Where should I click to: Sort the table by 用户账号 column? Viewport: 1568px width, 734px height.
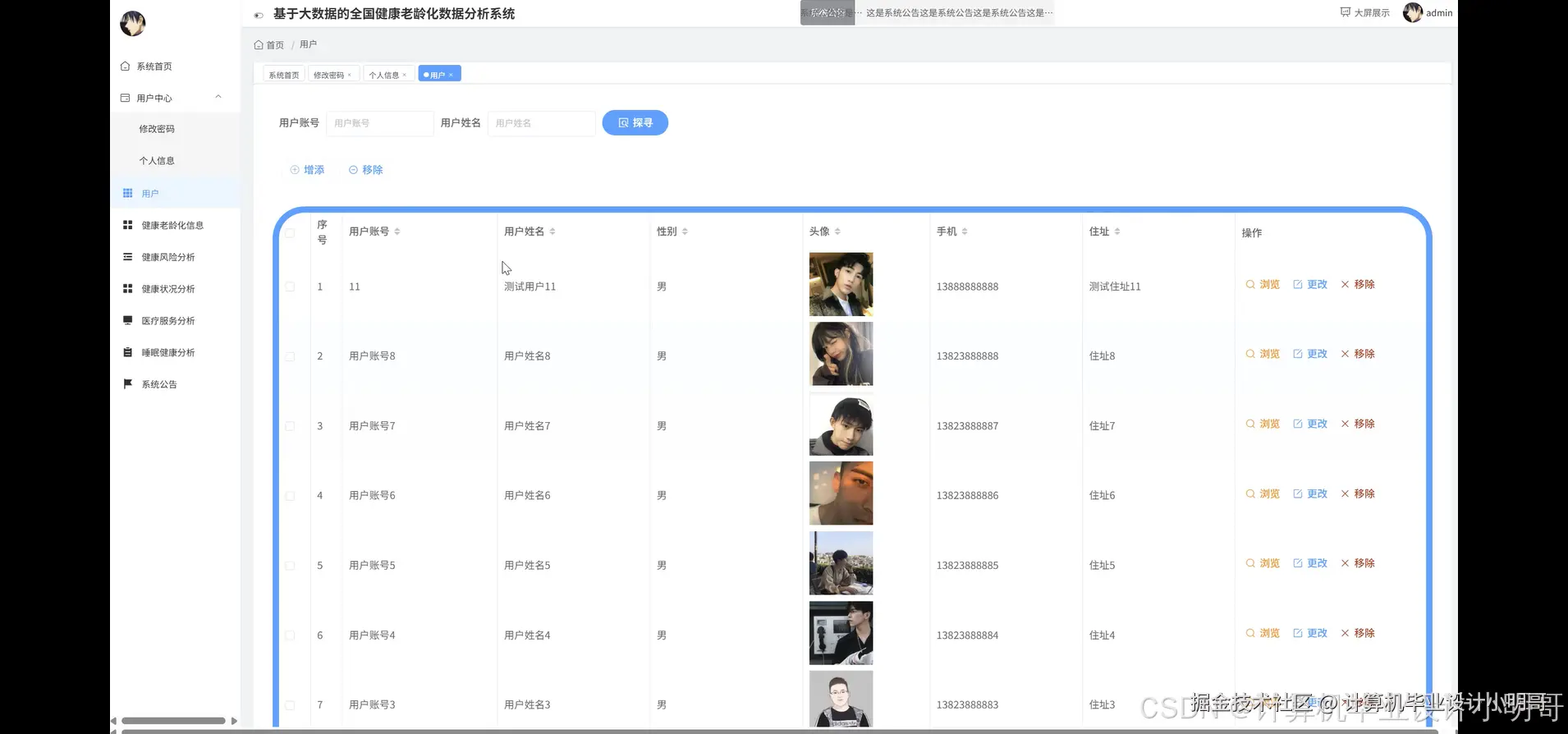coord(397,232)
